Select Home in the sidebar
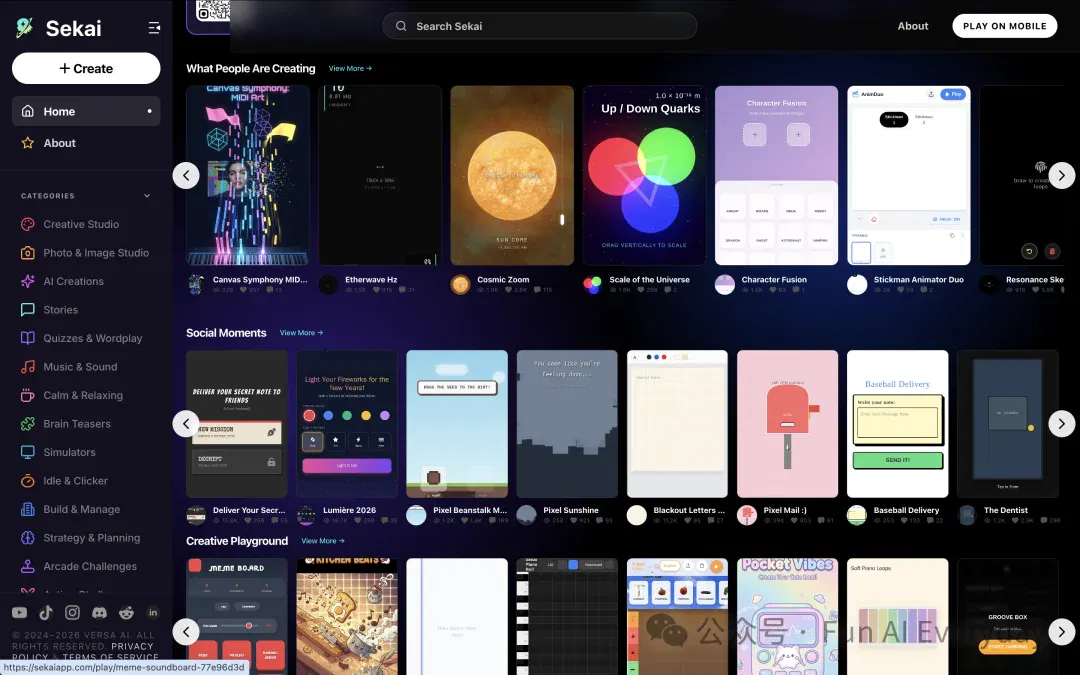Screen dimensions: 1080x675 (x=86, y=111)
